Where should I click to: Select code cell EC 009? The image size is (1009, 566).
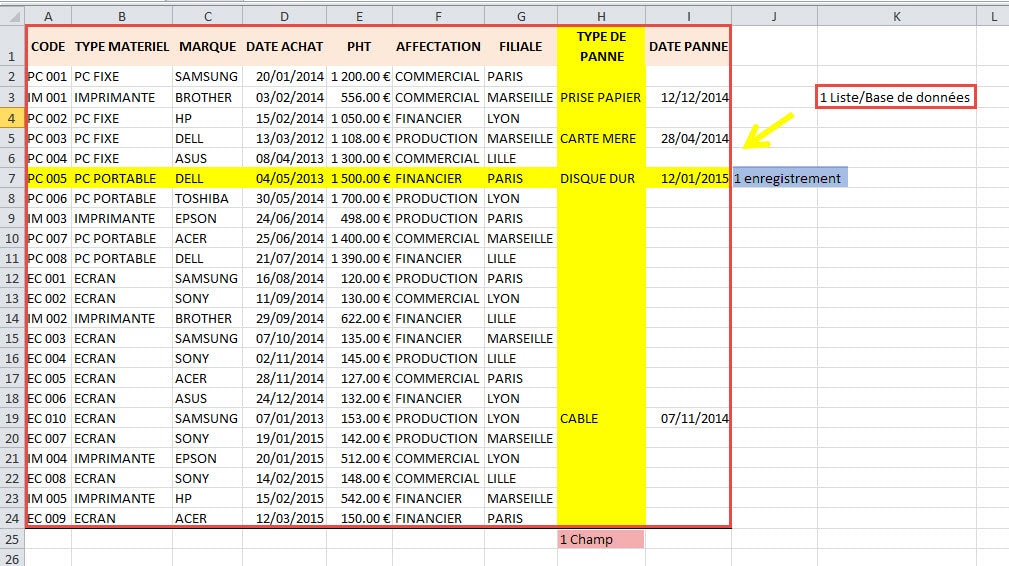[x=48, y=518]
